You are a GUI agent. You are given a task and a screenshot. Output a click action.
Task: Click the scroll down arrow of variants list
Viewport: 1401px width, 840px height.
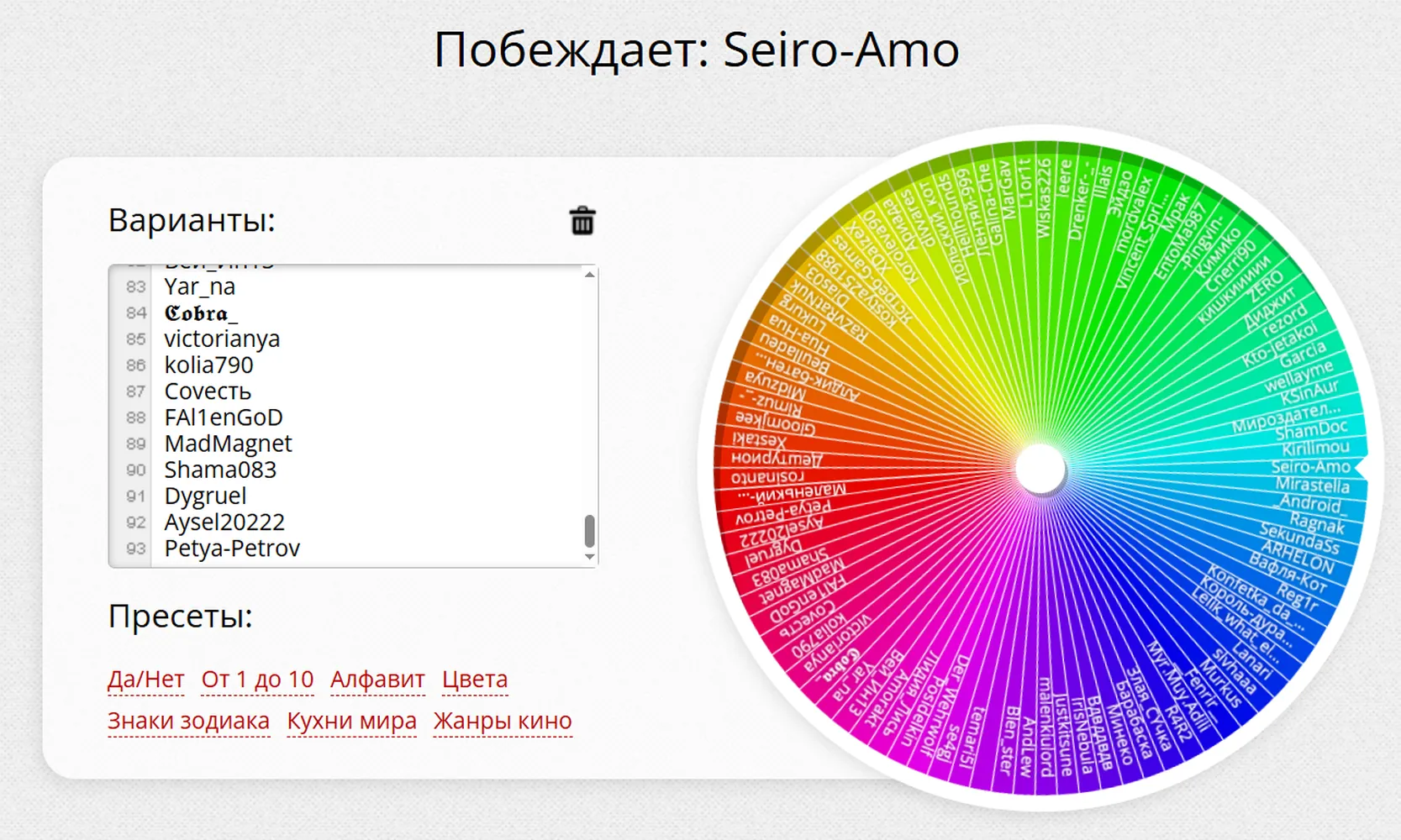(x=589, y=557)
